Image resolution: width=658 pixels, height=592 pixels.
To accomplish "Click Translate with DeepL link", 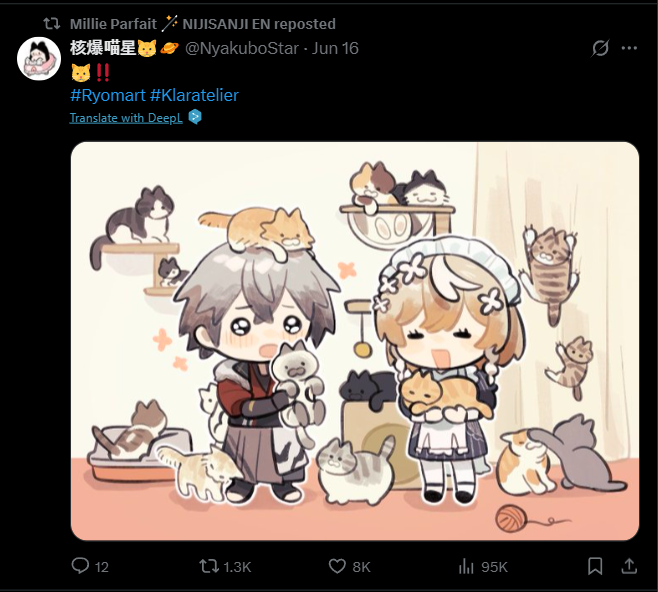I will tap(126, 118).
